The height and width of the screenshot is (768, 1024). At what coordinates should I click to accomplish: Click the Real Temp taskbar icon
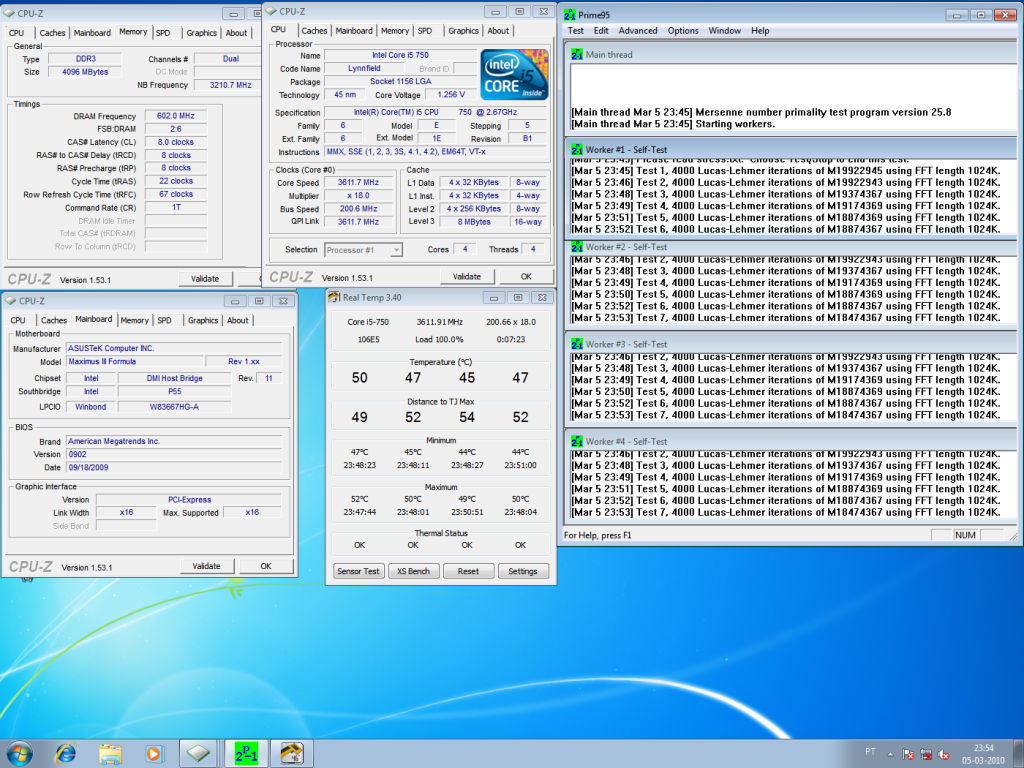tap(291, 752)
